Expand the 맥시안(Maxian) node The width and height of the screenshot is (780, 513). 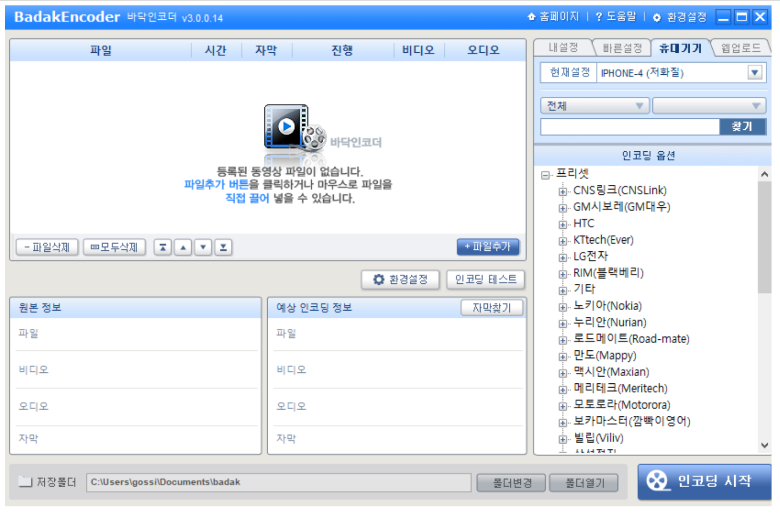(563, 373)
